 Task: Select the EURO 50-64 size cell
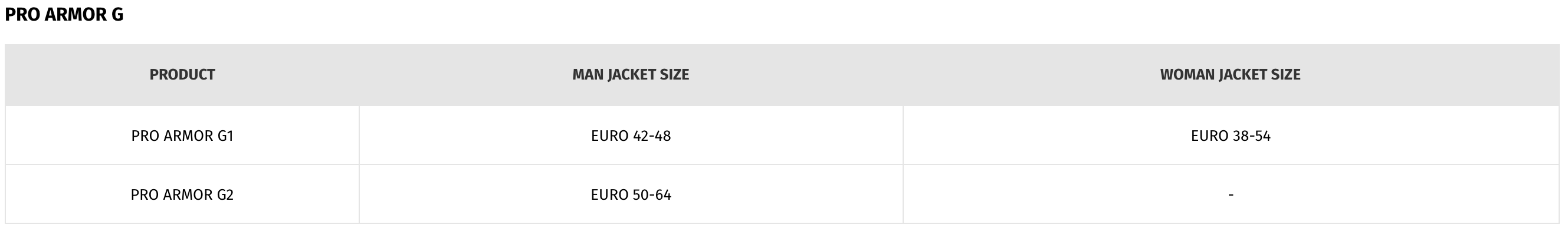tap(631, 194)
